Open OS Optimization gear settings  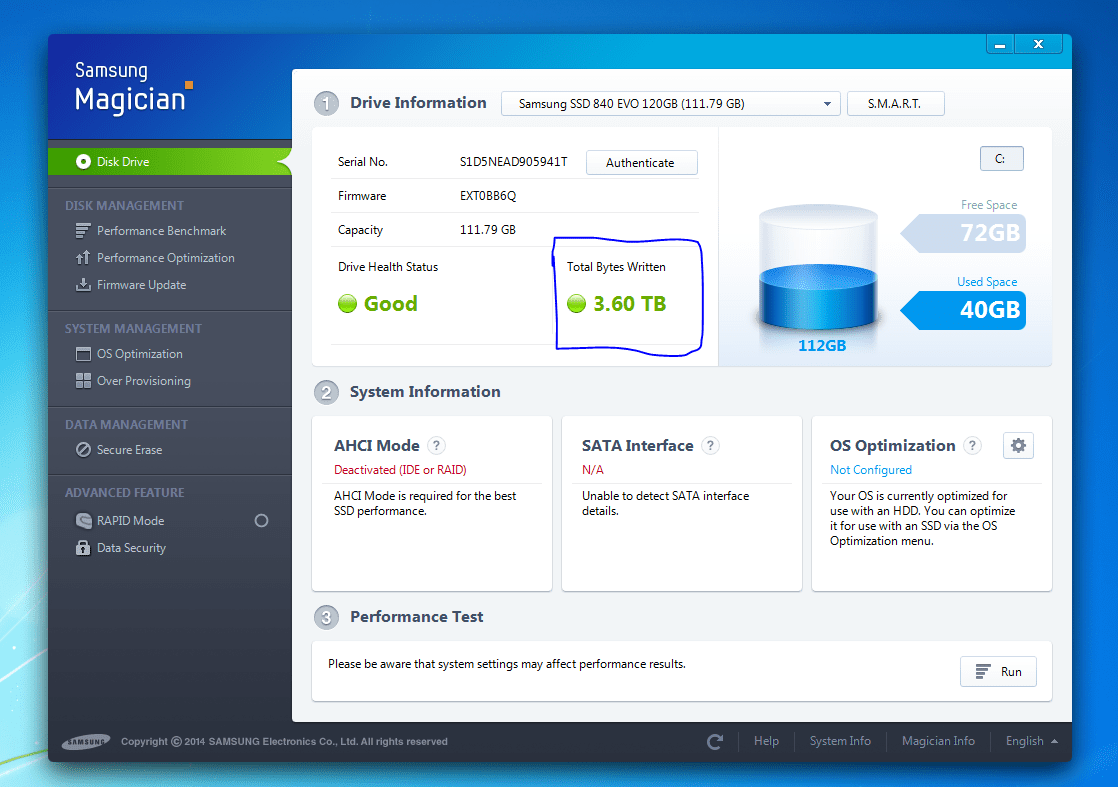(1018, 446)
